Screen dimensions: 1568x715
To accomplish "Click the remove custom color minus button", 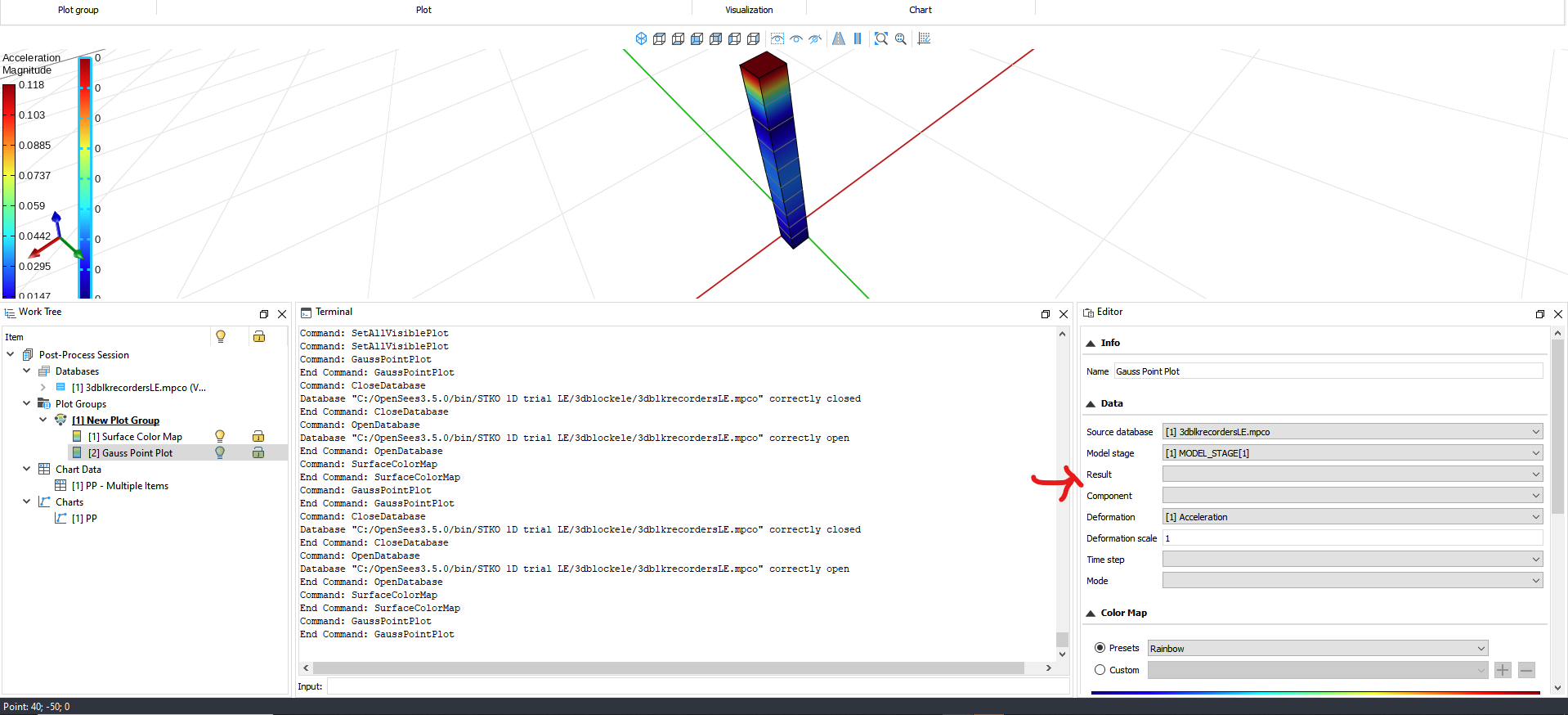I will 1526,670.
